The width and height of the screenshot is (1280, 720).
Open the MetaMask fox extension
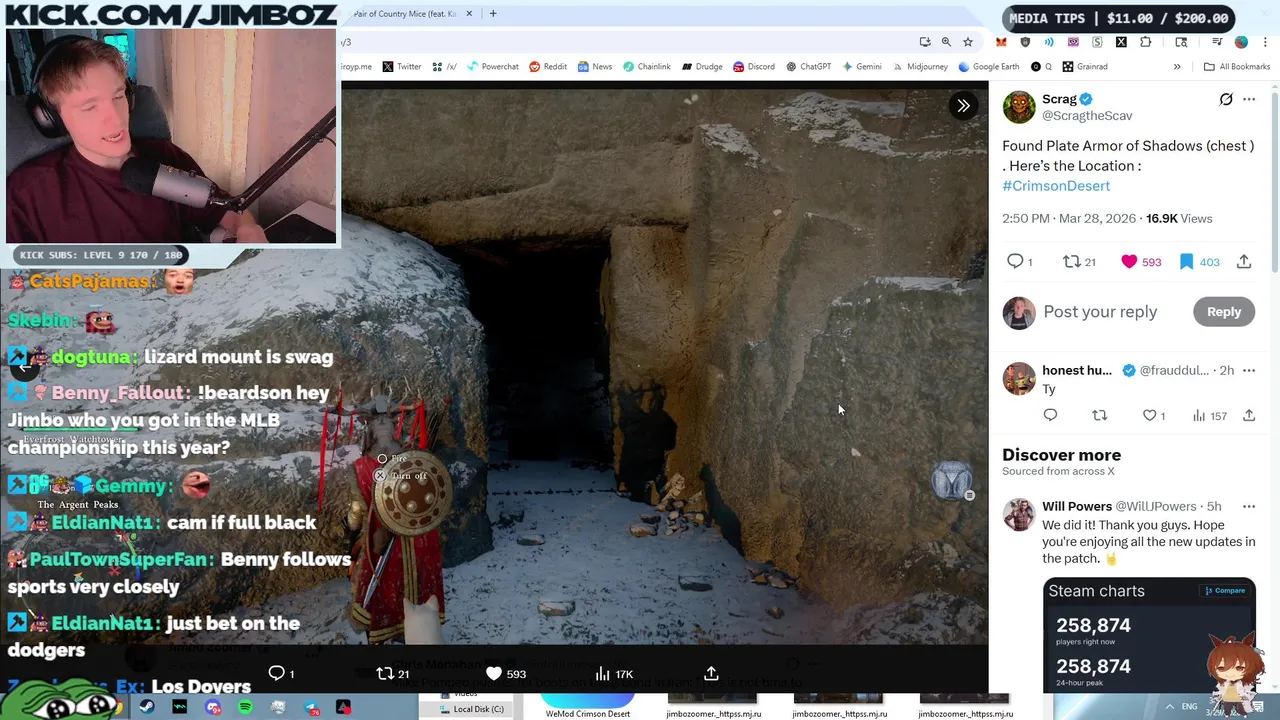(1001, 42)
